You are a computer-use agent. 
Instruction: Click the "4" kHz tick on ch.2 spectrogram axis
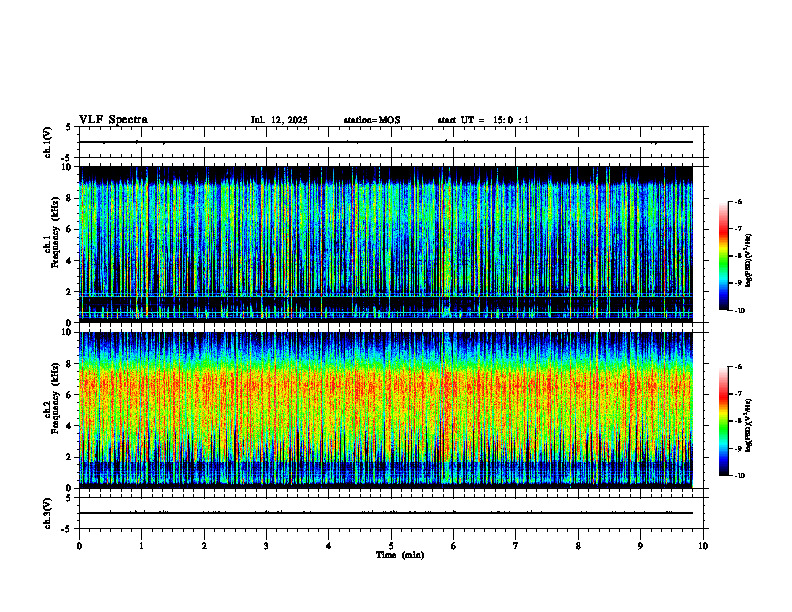tap(70, 426)
